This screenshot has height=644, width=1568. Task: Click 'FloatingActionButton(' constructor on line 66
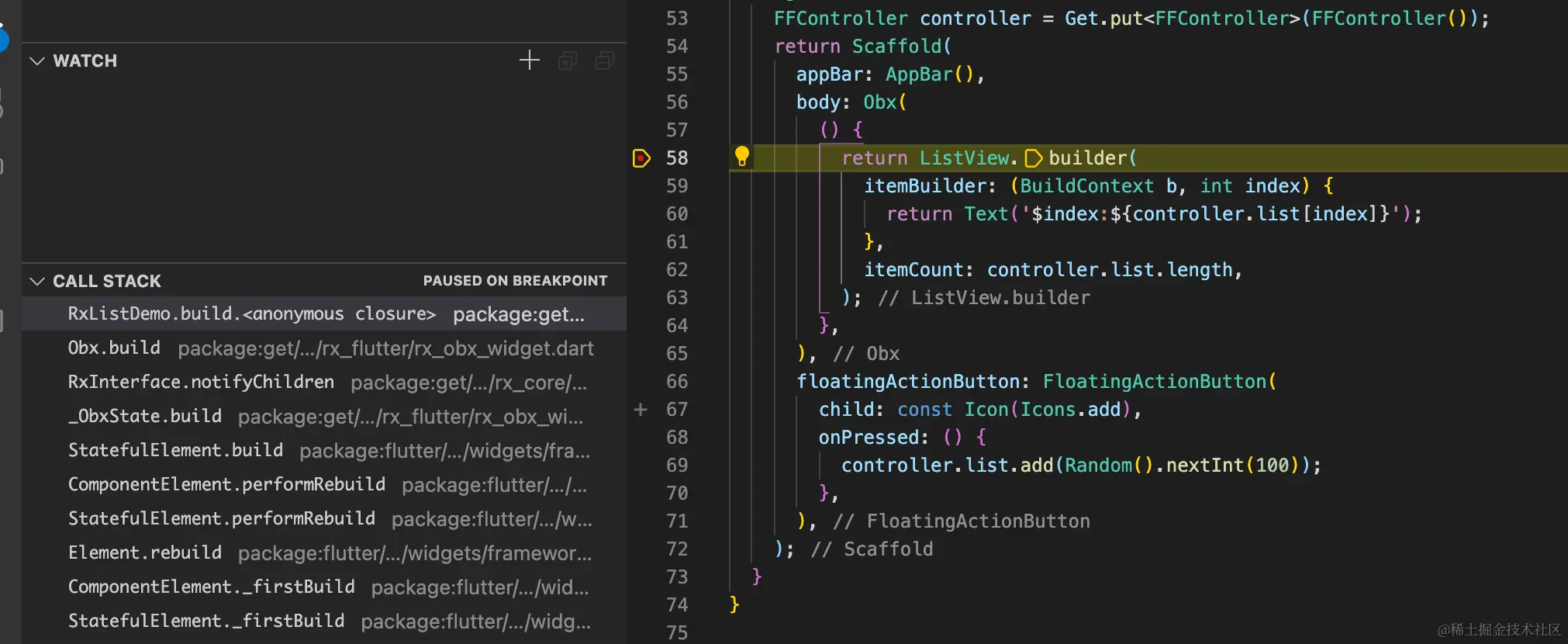pyautogui.click(x=1159, y=382)
